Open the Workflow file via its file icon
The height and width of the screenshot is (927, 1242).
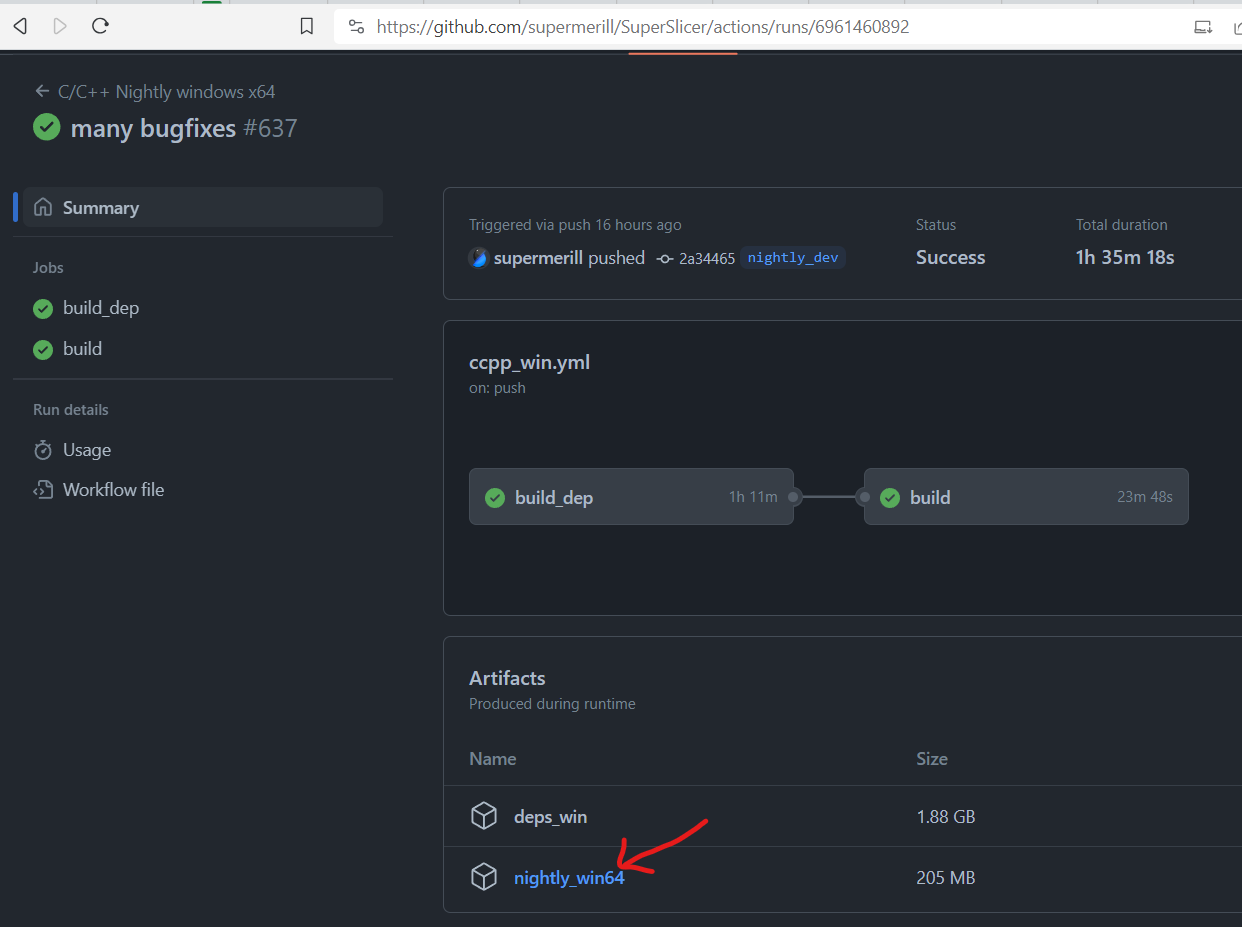(43, 489)
